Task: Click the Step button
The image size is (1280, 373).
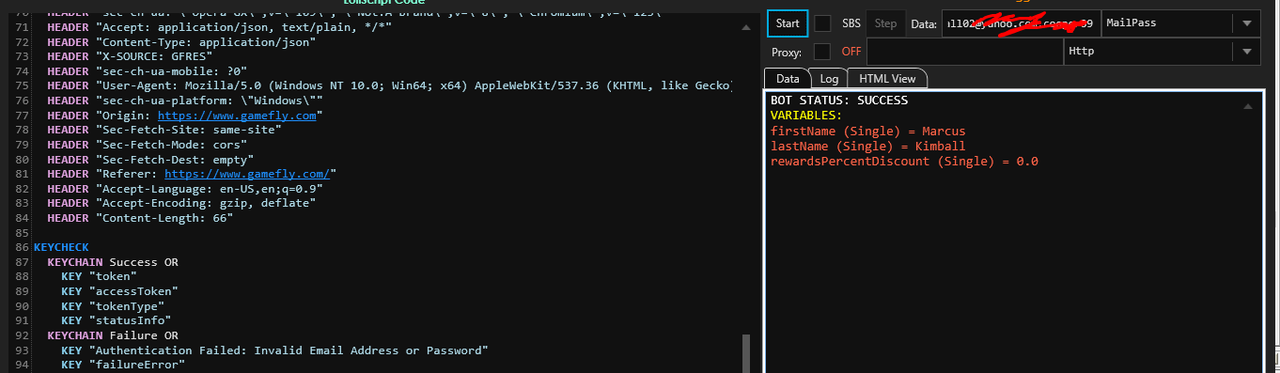Action: [886, 23]
